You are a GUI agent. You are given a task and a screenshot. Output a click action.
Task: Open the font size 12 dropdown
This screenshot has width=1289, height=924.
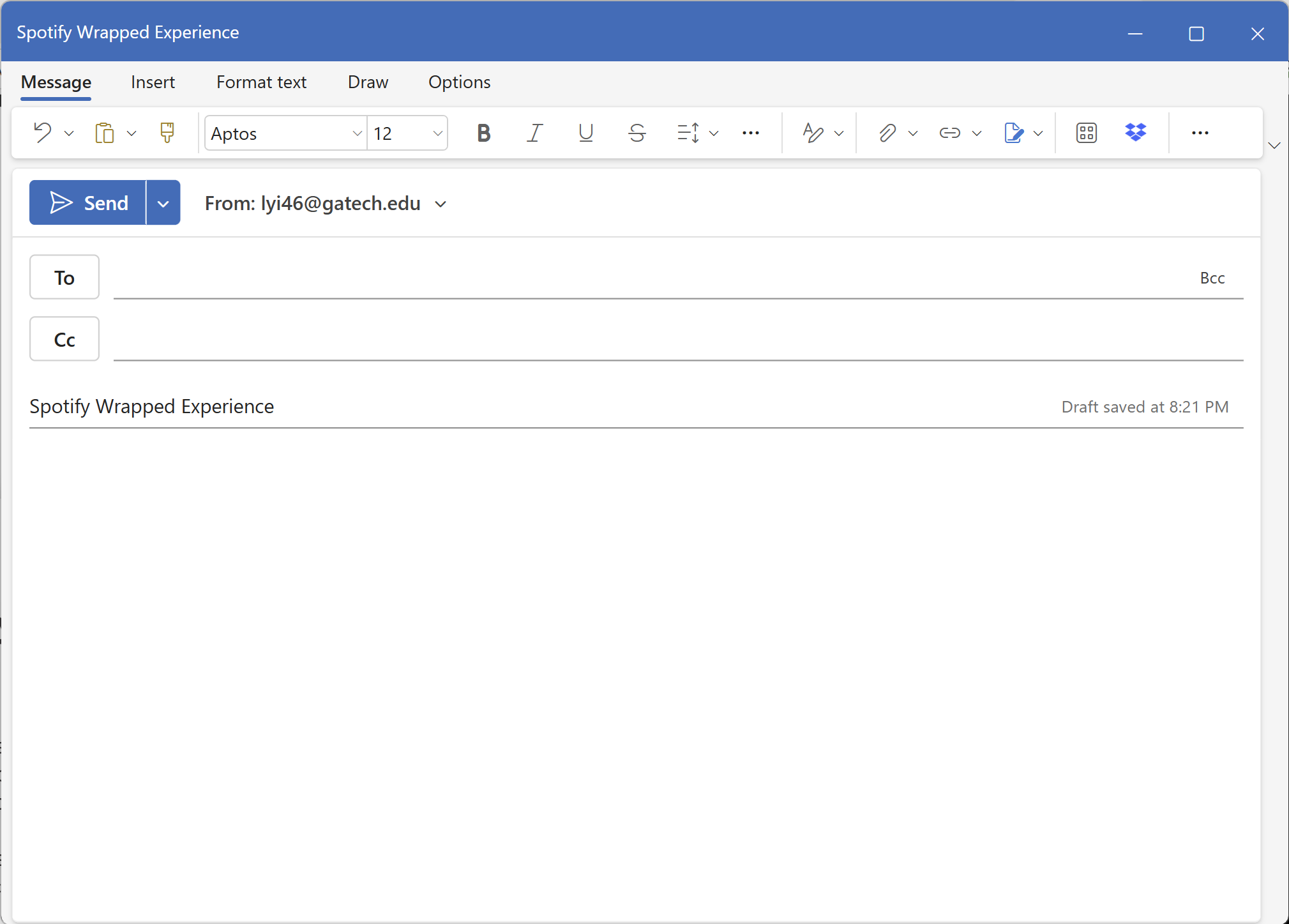click(437, 133)
